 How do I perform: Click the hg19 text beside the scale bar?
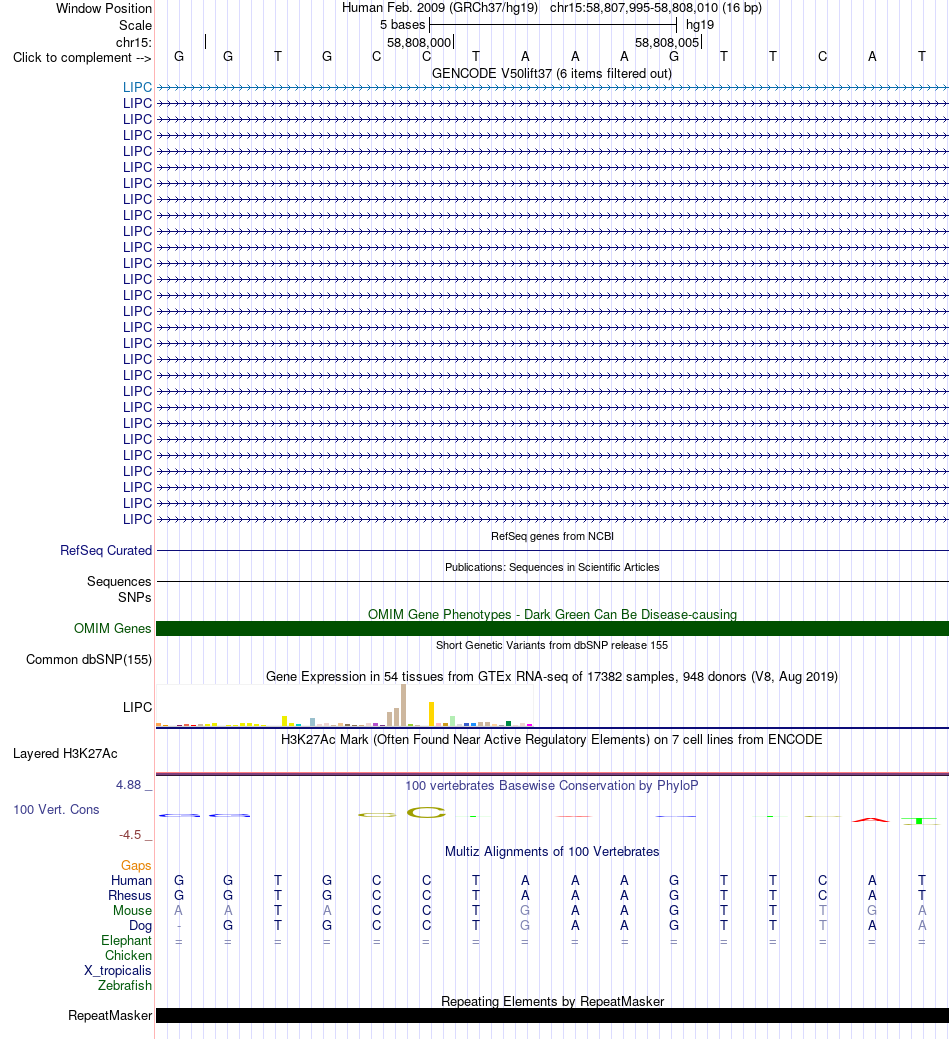click(700, 25)
